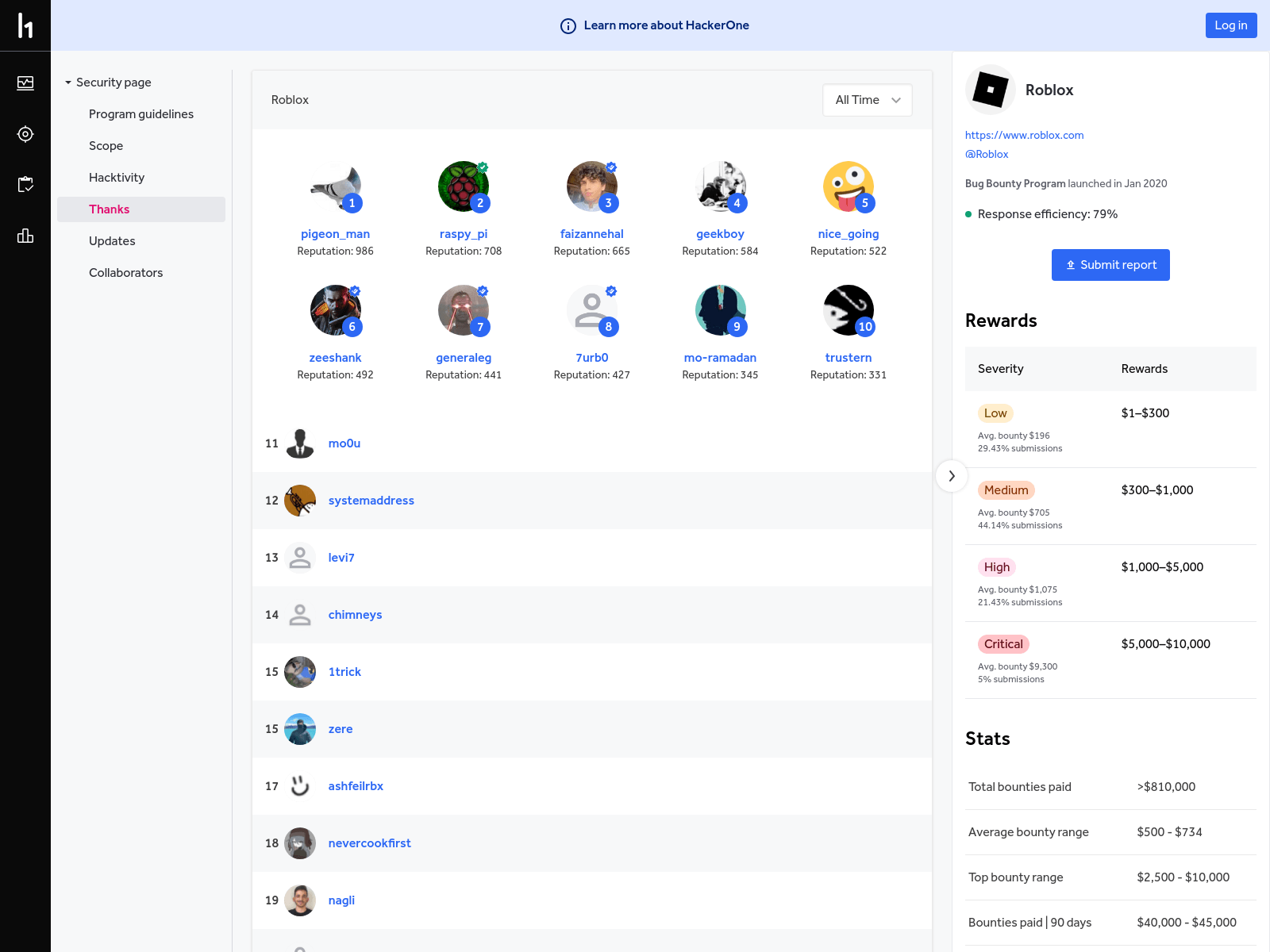Open nagli profile link
This screenshot has height=952, width=1270.
tap(341, 900)
